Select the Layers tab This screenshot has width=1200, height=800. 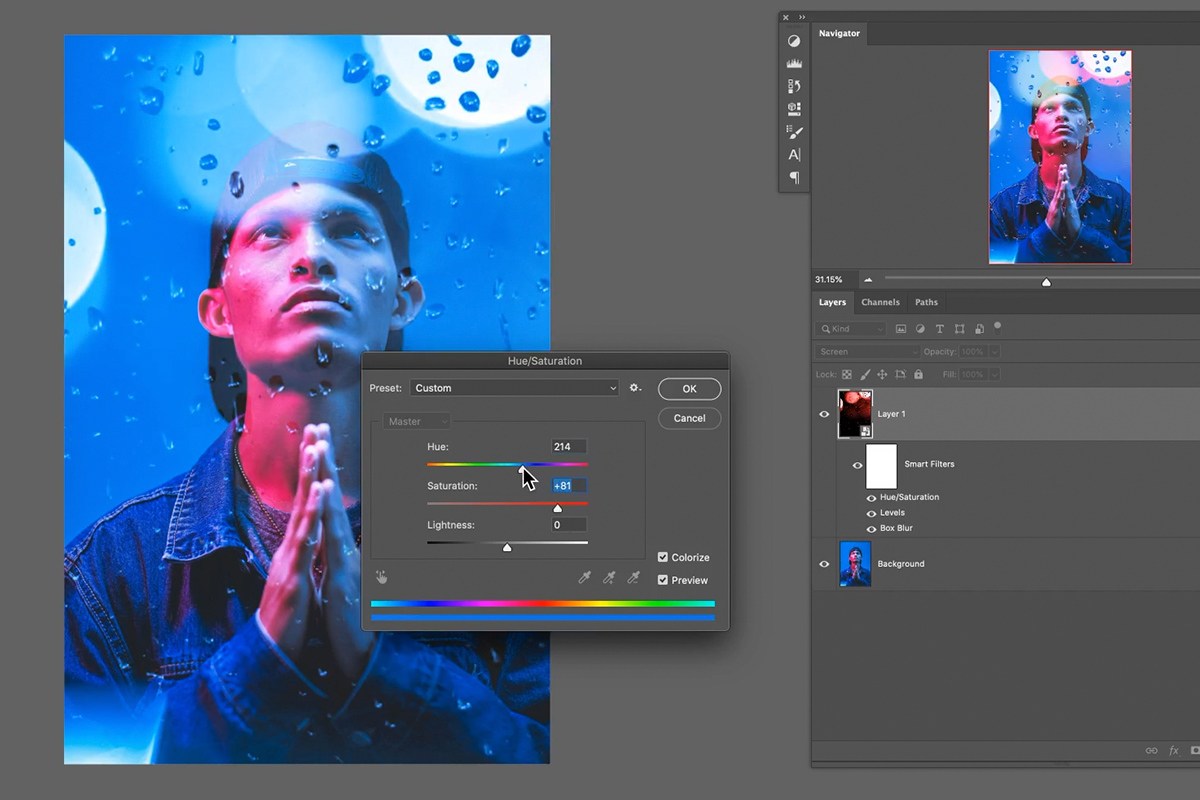(832, 302)
